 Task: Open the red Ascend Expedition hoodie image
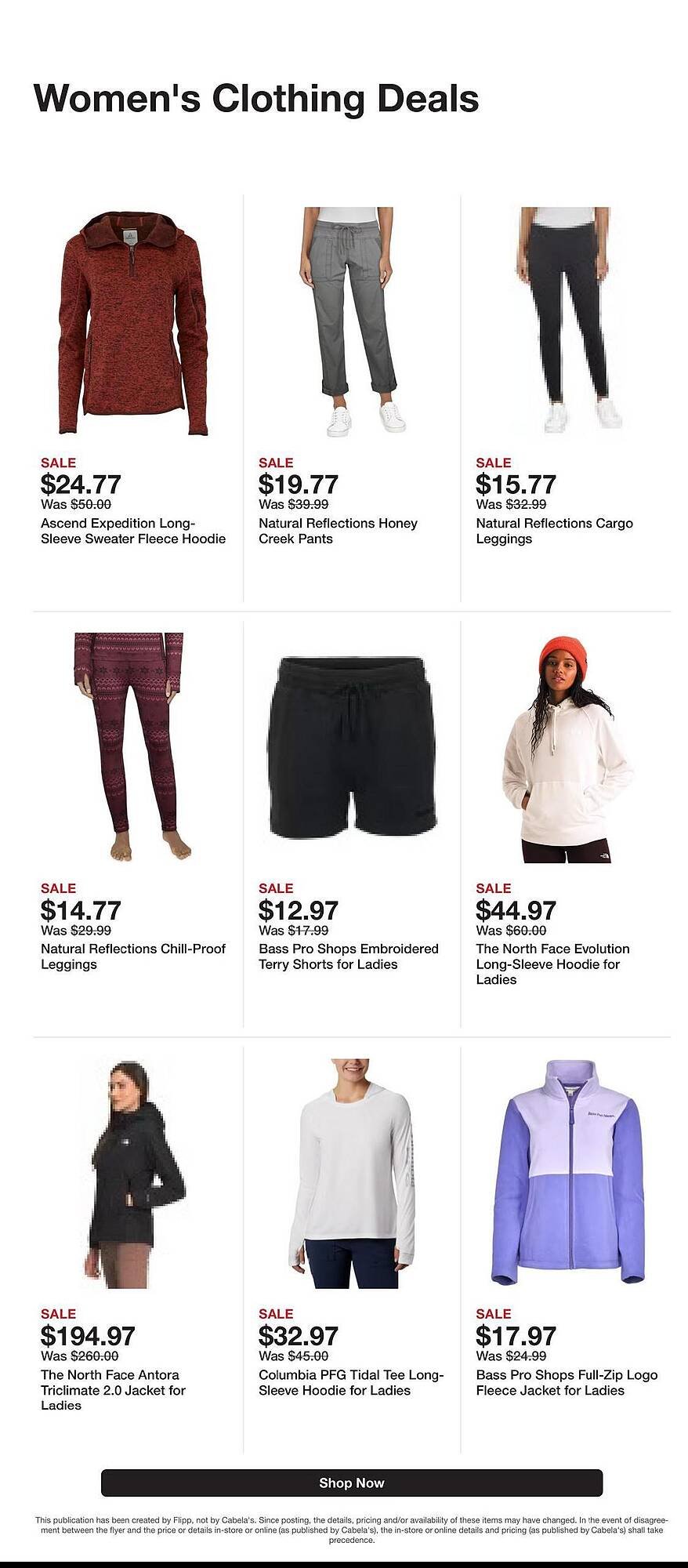(x=133, y=322)
